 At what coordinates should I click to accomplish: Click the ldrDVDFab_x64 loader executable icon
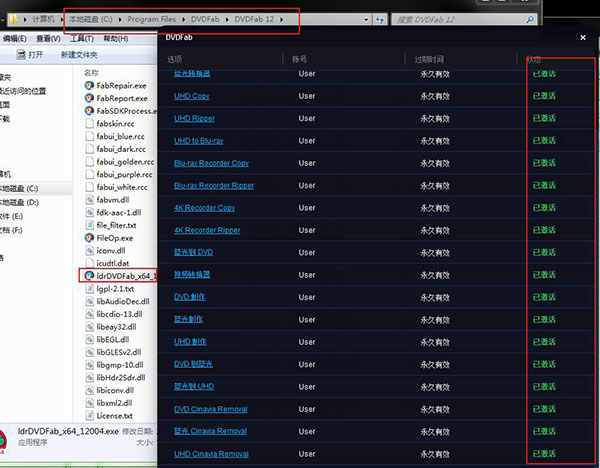89,276
